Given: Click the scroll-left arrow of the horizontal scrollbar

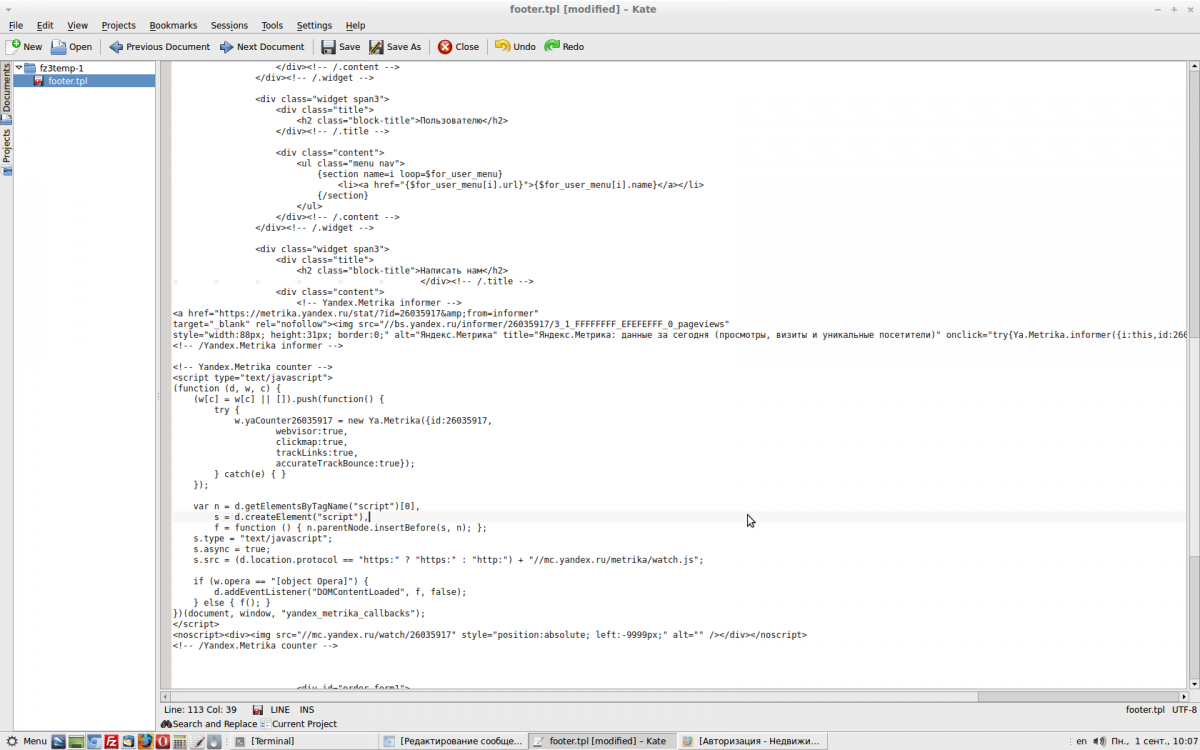Looking at the screenshot, I should [167, 696].
